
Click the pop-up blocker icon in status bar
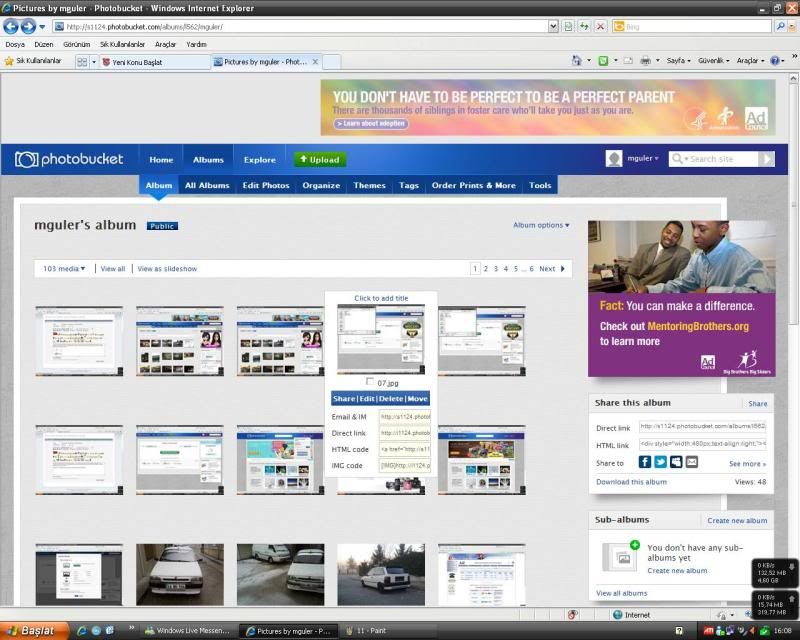(572, 615)
